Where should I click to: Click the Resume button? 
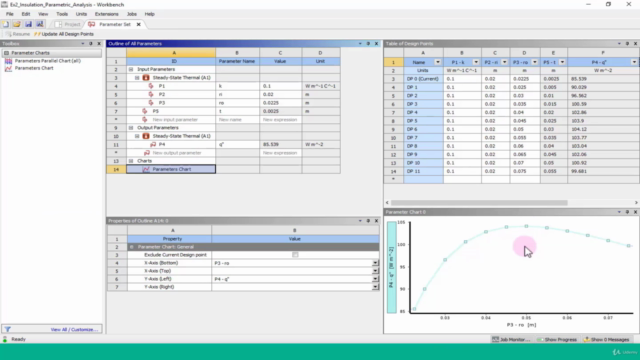tap(18, 34)
